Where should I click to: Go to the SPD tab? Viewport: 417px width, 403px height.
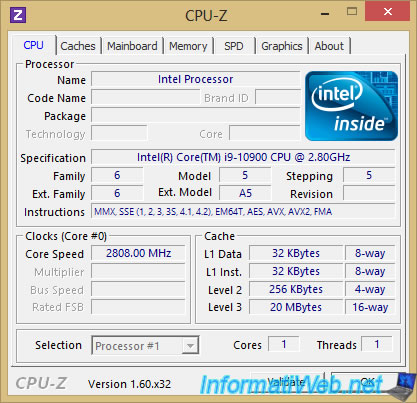(234, 46)
